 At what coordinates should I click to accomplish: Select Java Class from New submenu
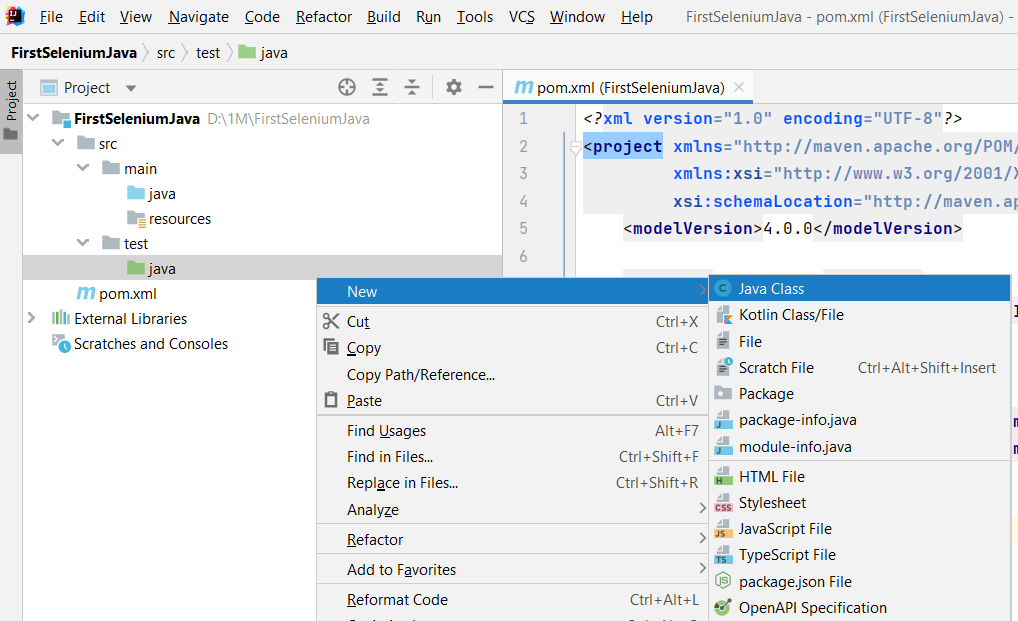coord(771,289)
